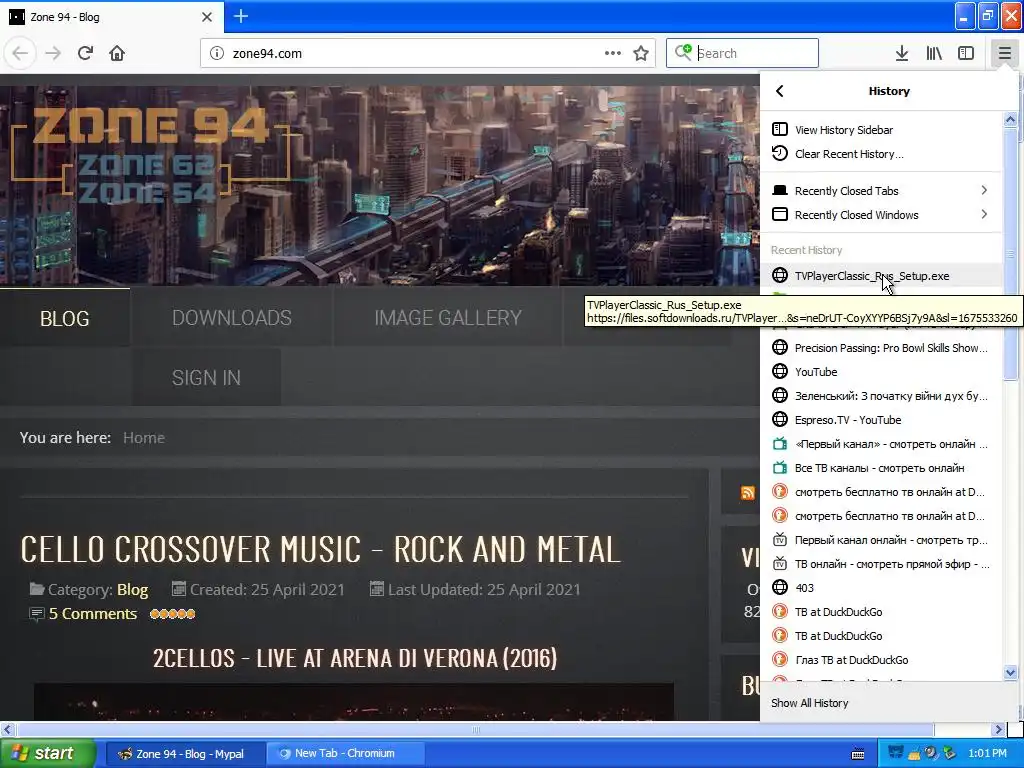Select the SIGN IN navigation tab
The width and height of the screenshot is (1024, 768).
tap(206, 377)
